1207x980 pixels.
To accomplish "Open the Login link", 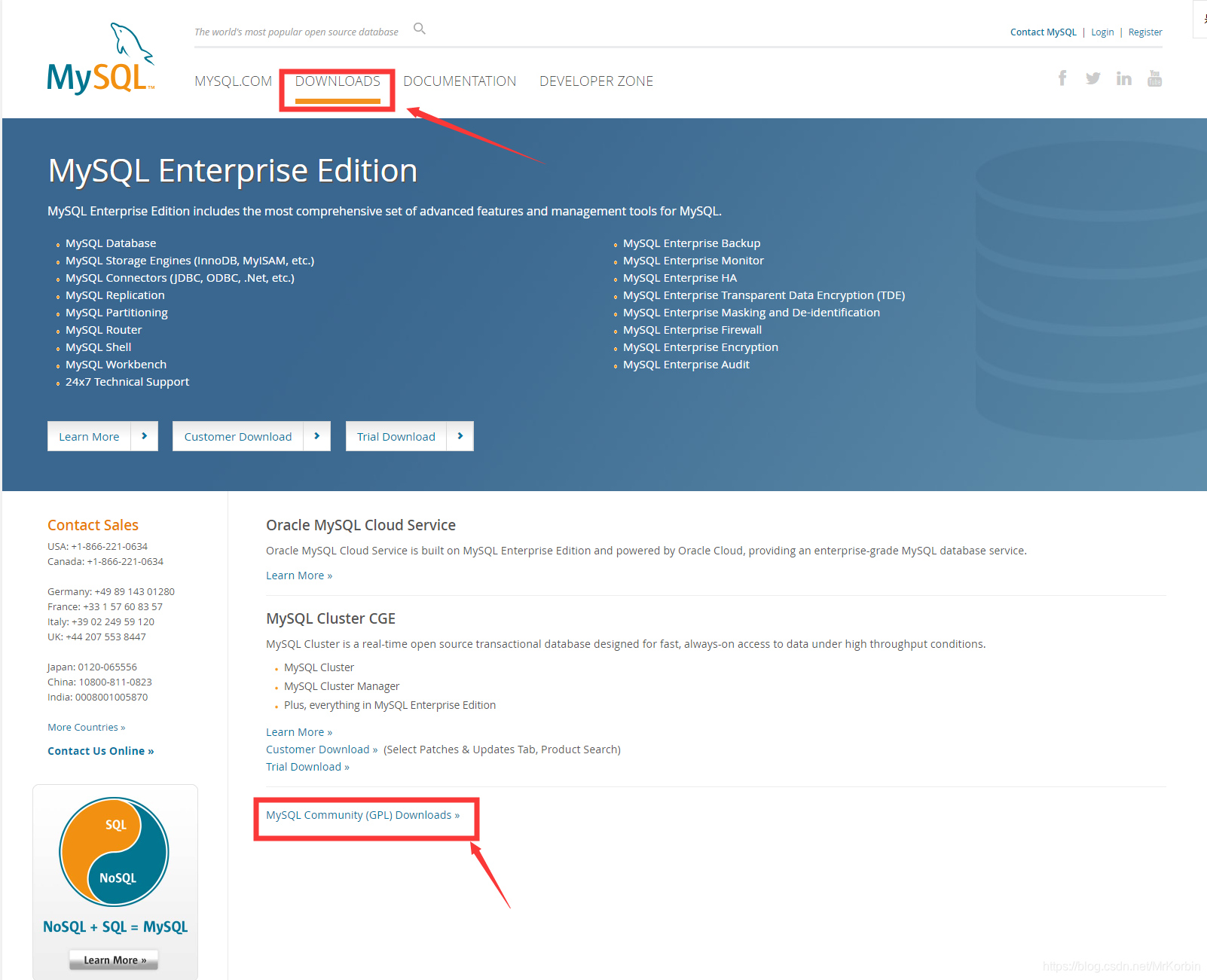I will point(1102,32).
